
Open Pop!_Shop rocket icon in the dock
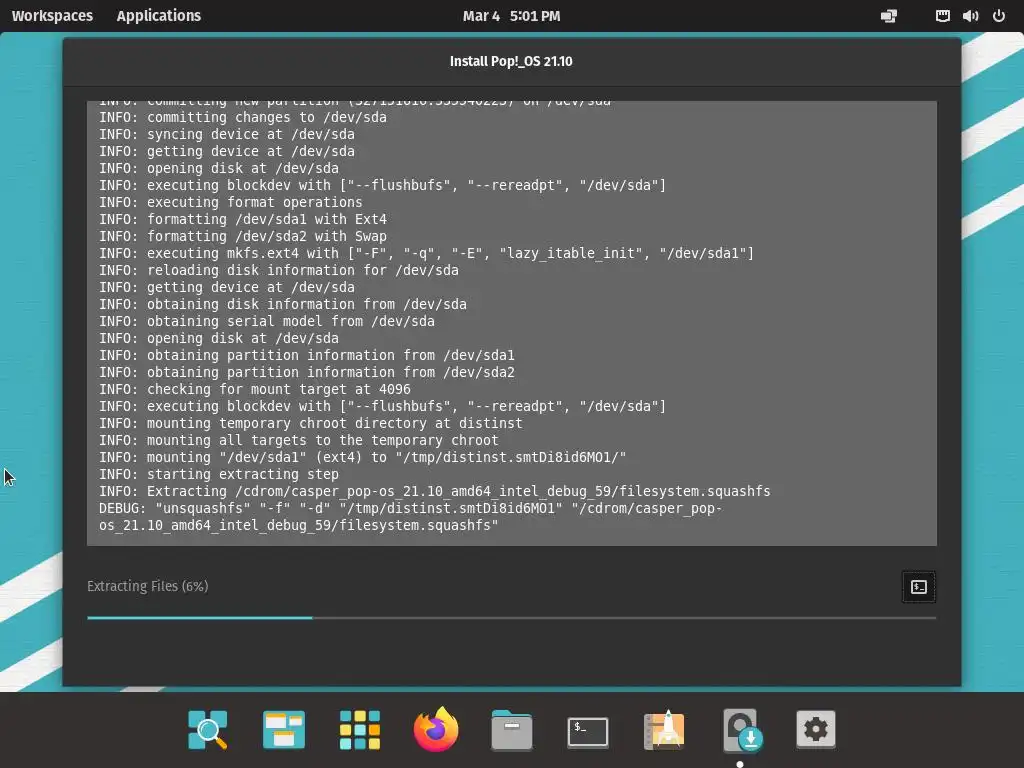664,729
